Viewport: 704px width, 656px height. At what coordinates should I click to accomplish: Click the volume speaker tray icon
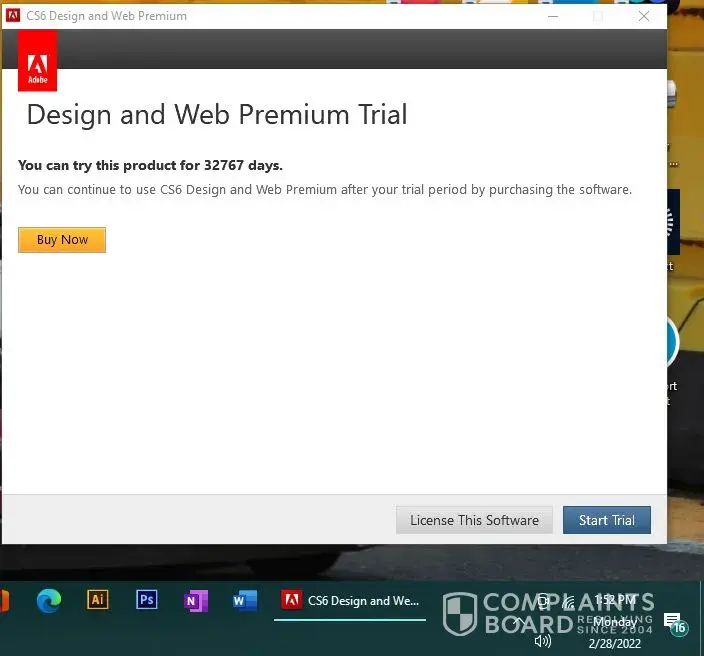tap(543, 641)
